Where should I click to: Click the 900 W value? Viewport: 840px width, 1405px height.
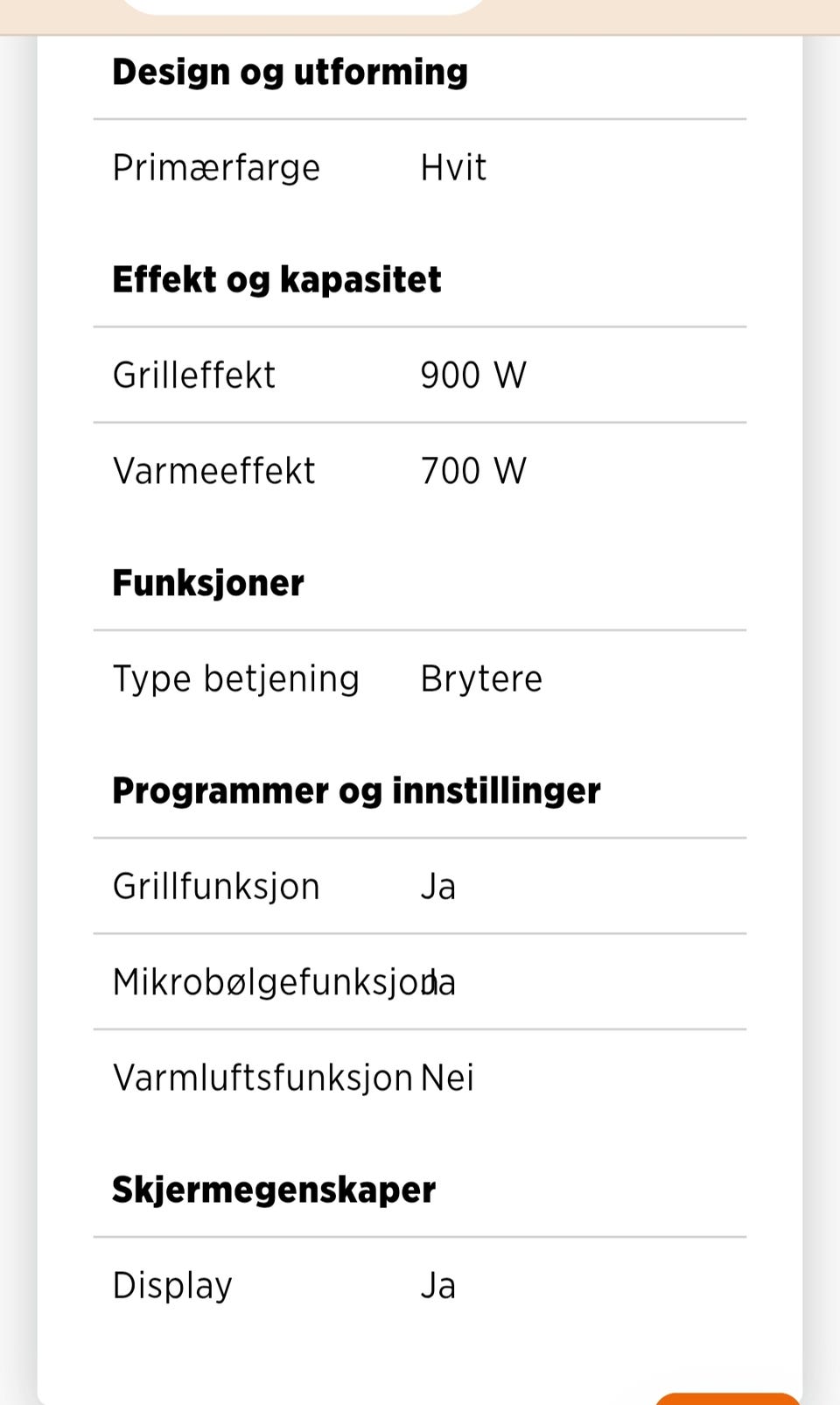coord(473,376)
